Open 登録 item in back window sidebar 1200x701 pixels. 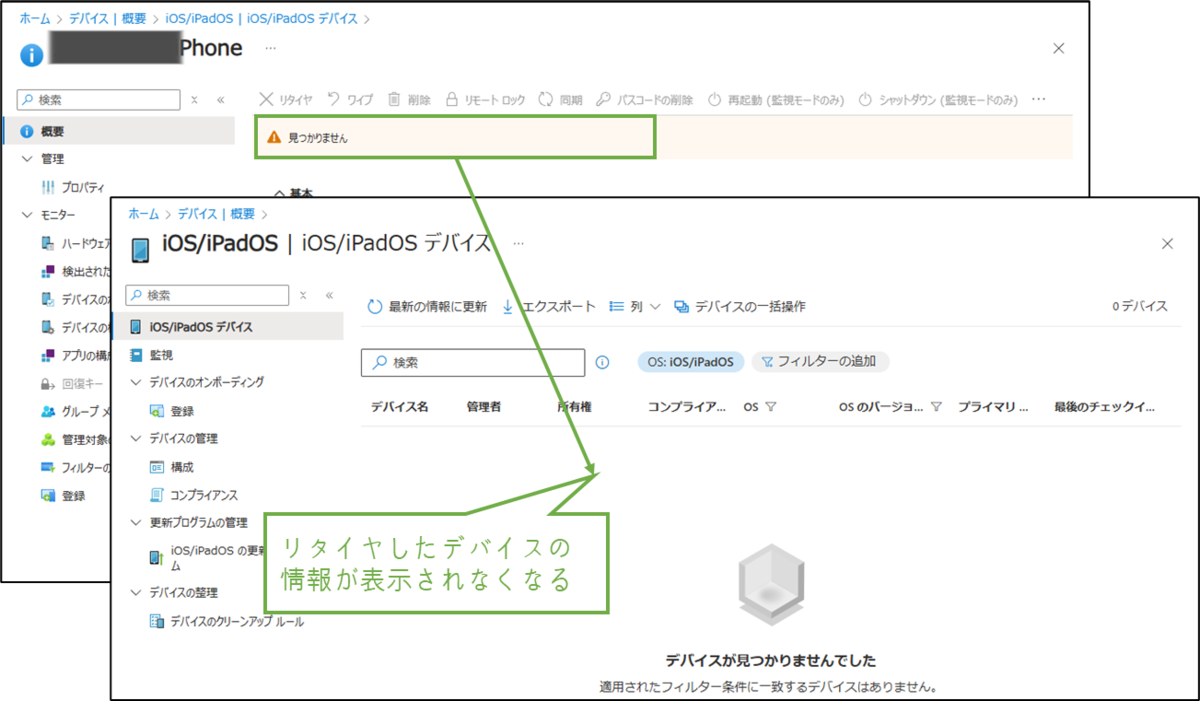[63, 495]
